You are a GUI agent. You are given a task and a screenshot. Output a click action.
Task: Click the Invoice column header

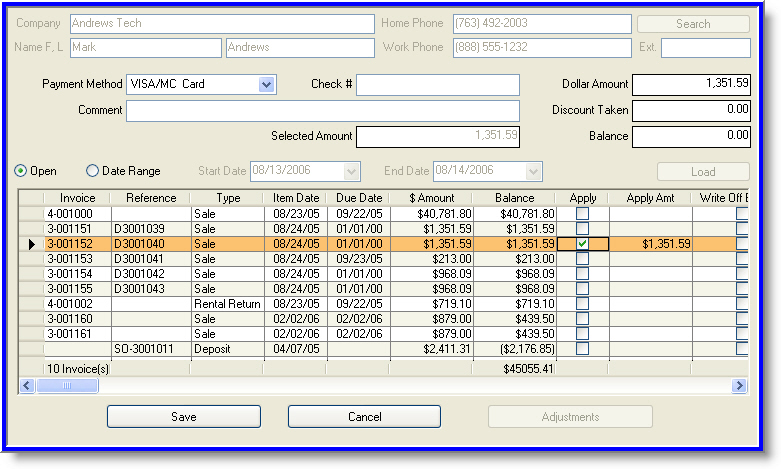coord(77,198)
